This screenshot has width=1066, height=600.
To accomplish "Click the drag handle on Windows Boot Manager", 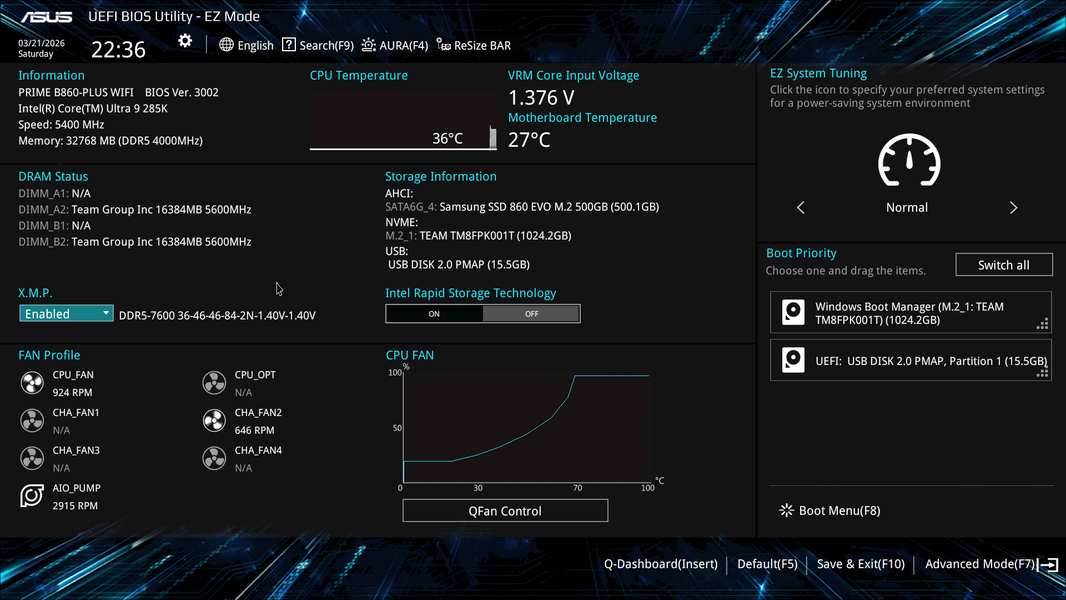I will pos(1042,324).
